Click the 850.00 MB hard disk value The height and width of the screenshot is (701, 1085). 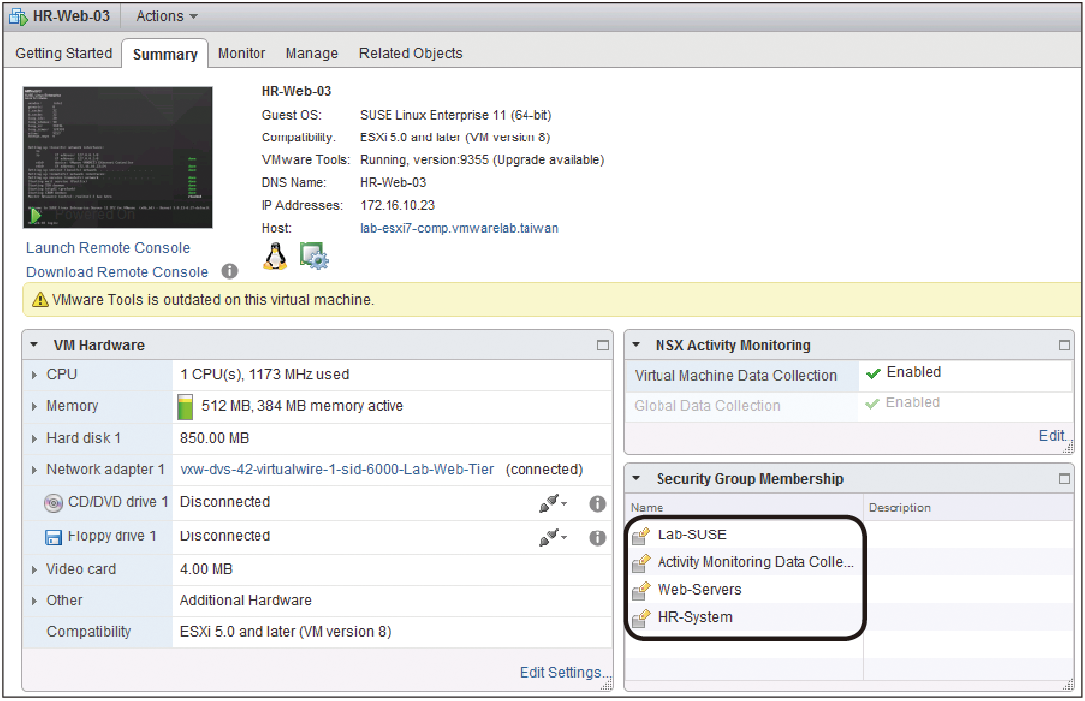coord(215,439)
